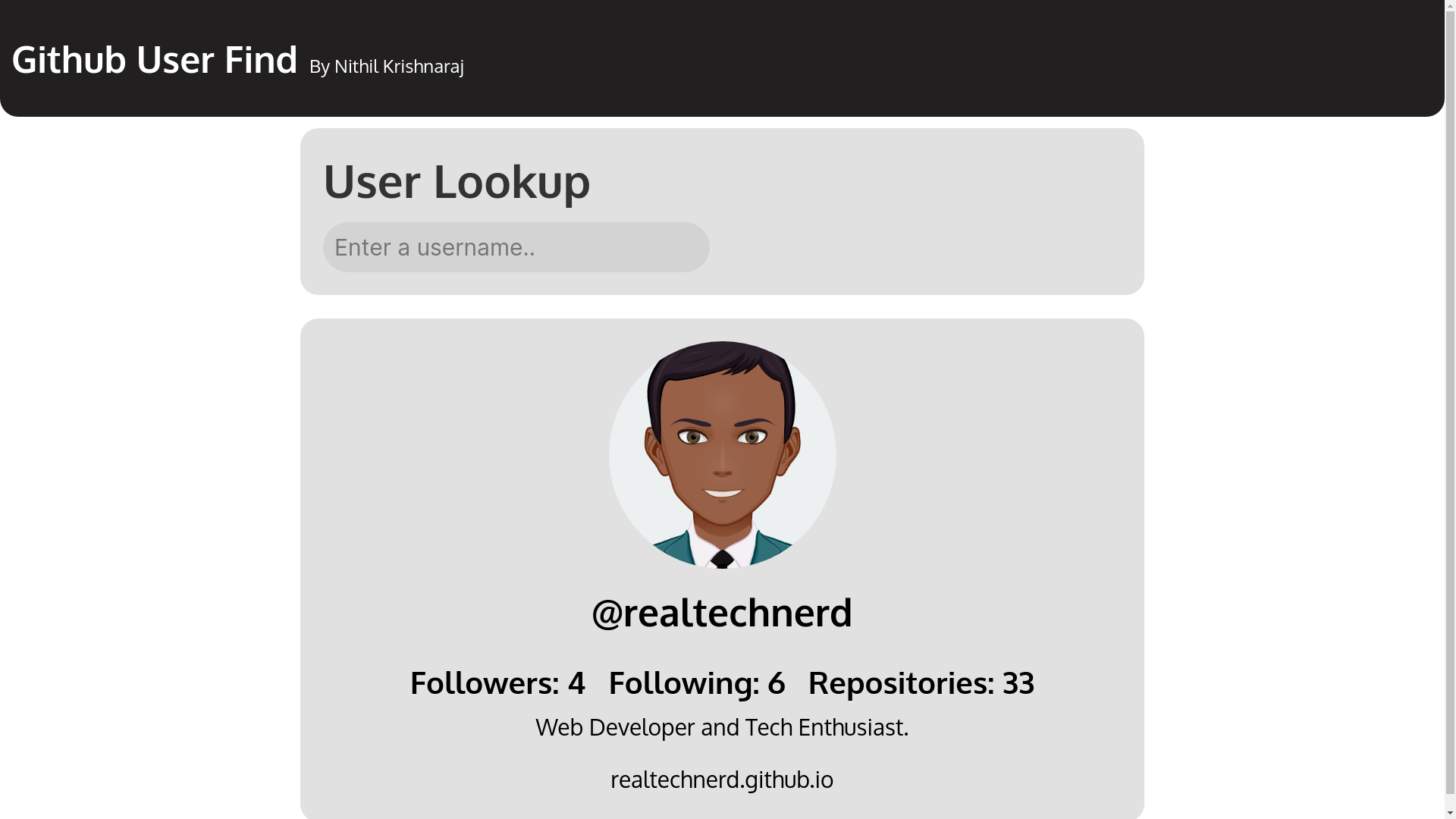Click the User Lookup heading
Screen dimensions: 1456x819
point(456,181)
